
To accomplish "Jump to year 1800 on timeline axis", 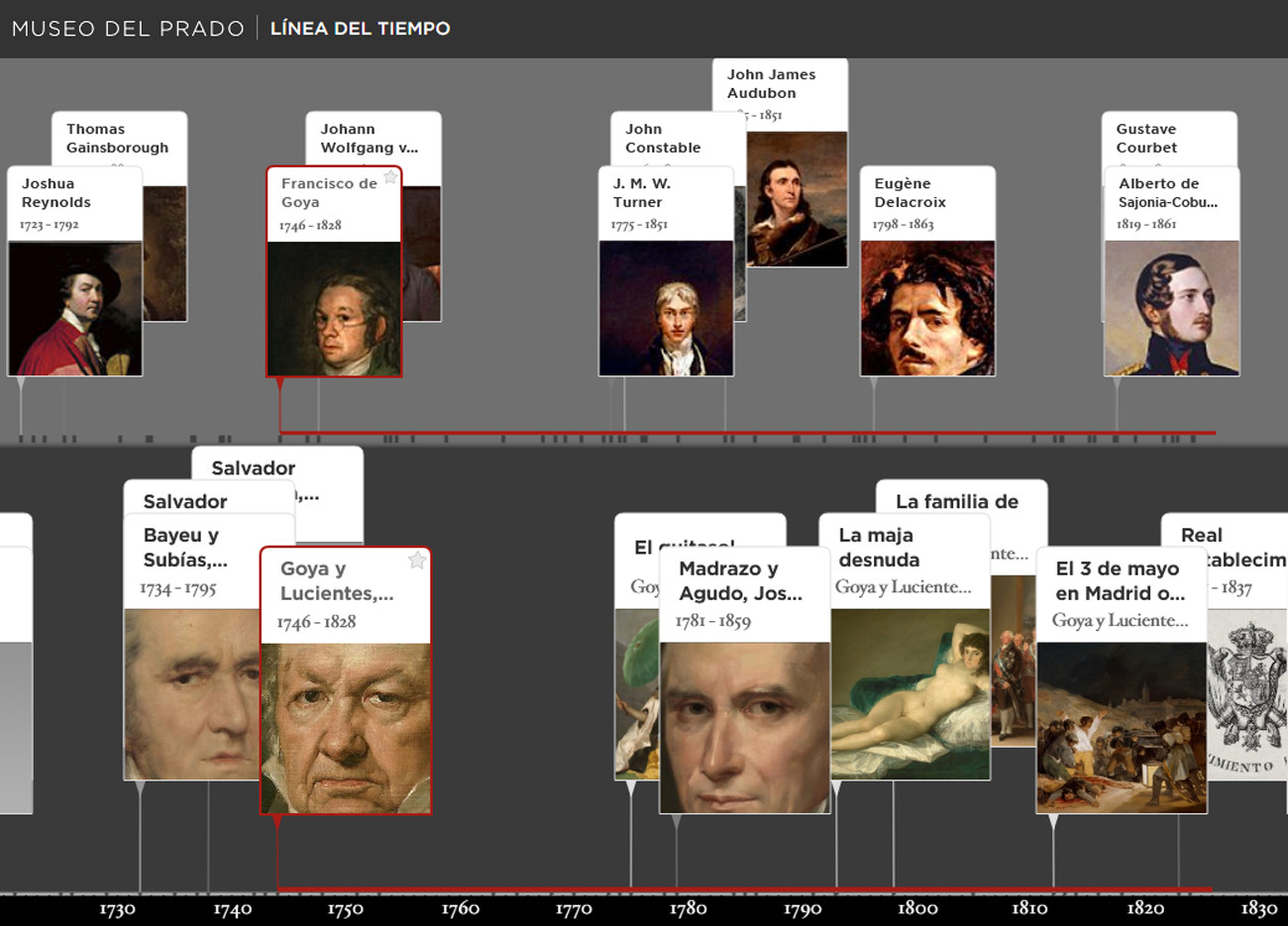I will pos(916,908).
